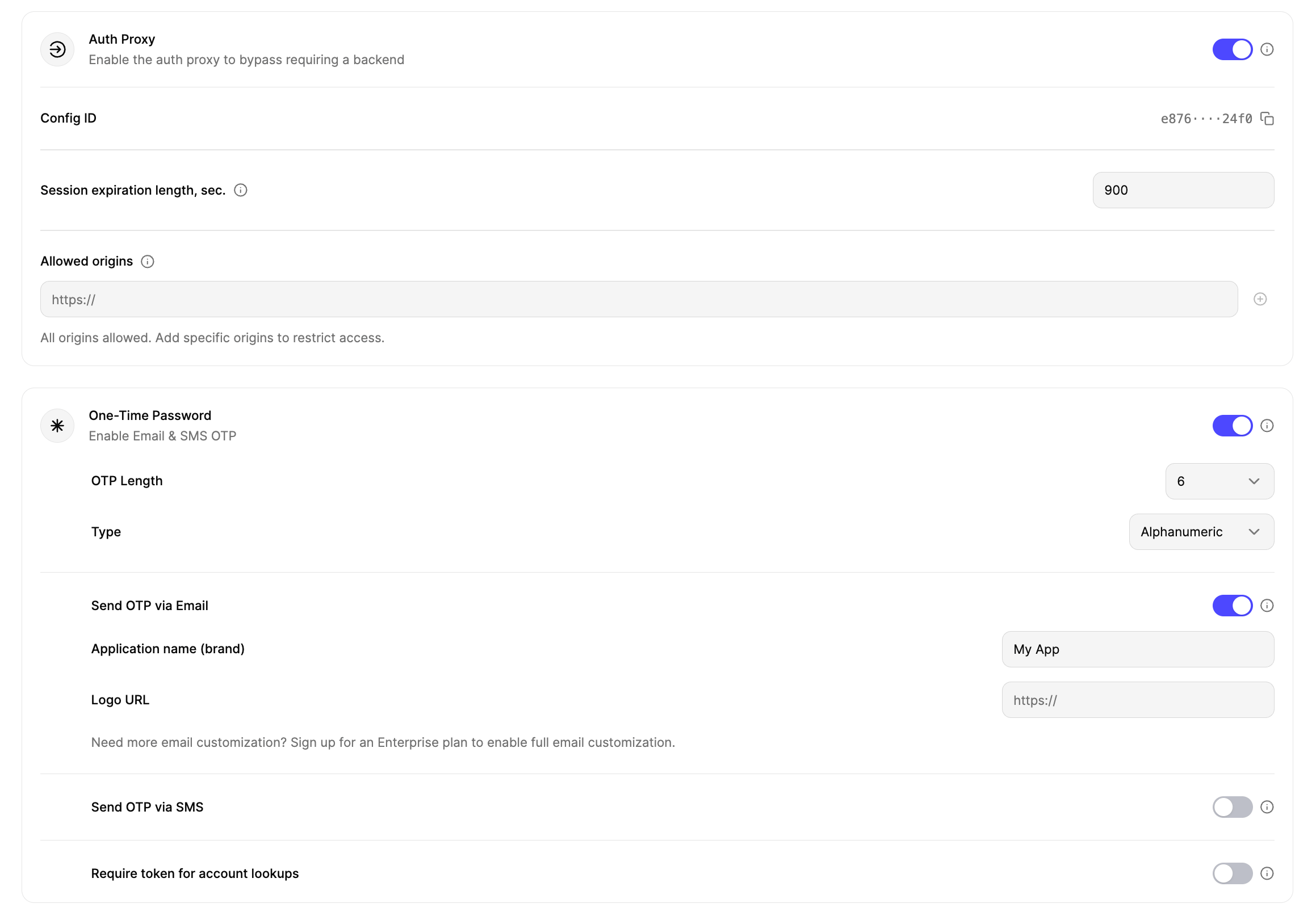Open Auth Proxy info tooltip icon
The image size is (1316, 916).
pyautogui.click(x=1267, y=49)
